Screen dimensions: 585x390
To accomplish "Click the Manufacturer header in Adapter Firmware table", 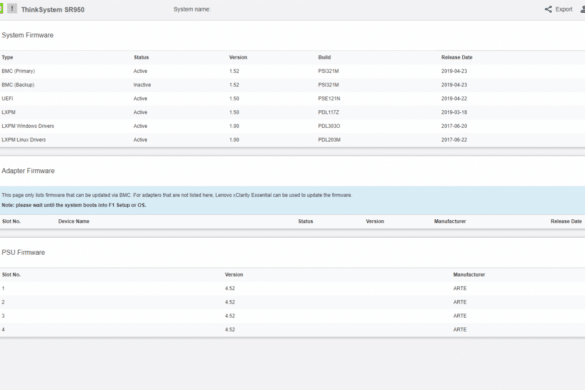I will [450, 221].
